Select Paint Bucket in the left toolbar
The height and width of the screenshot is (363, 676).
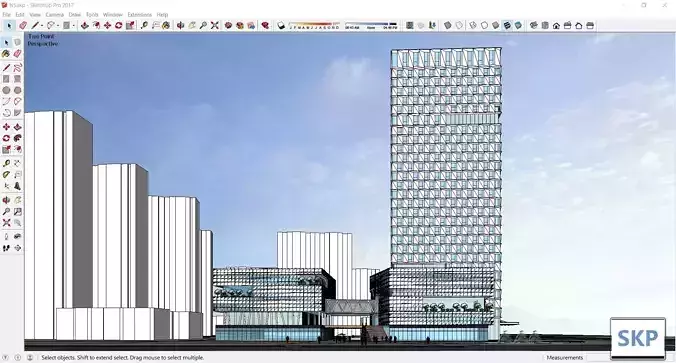tap(6, 53)
